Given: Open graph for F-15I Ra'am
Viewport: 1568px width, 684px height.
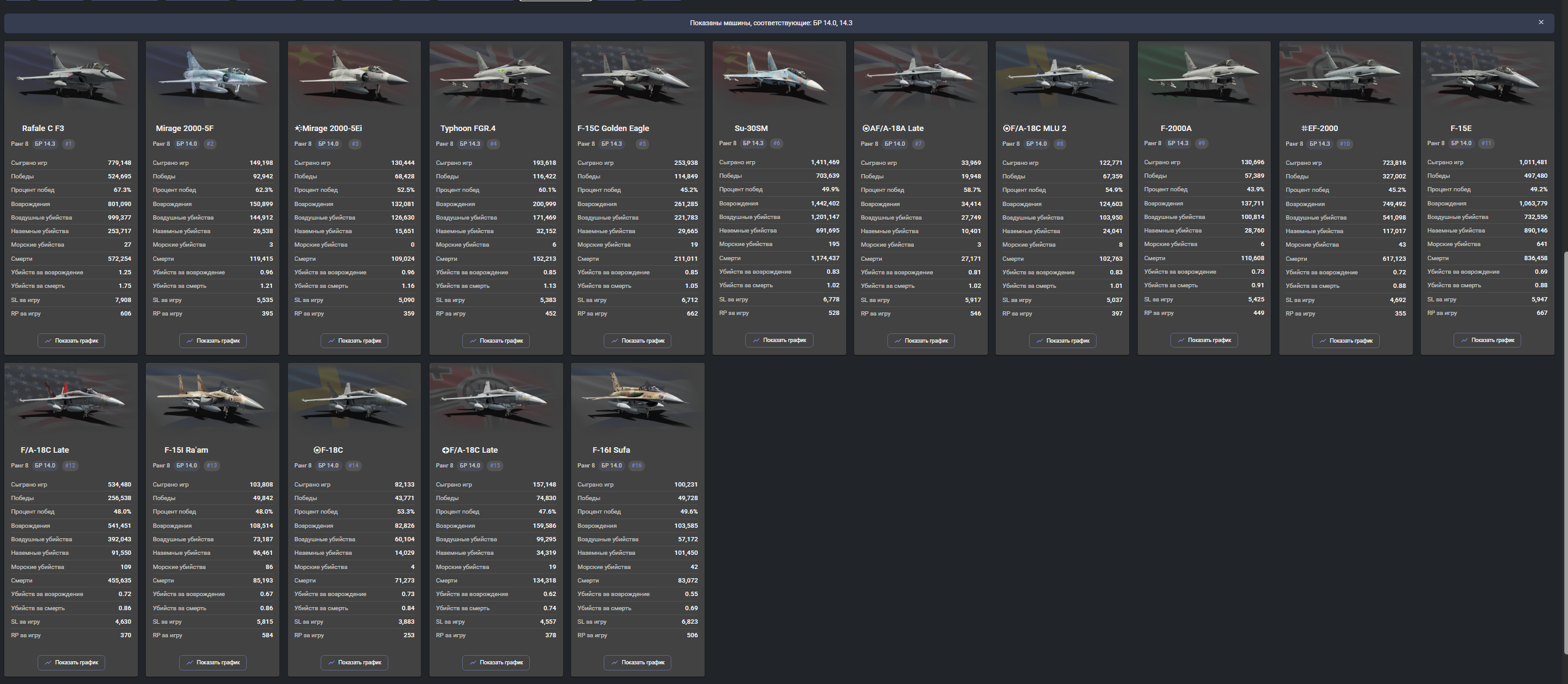Looking at the screenshot, I should (213, 662).
